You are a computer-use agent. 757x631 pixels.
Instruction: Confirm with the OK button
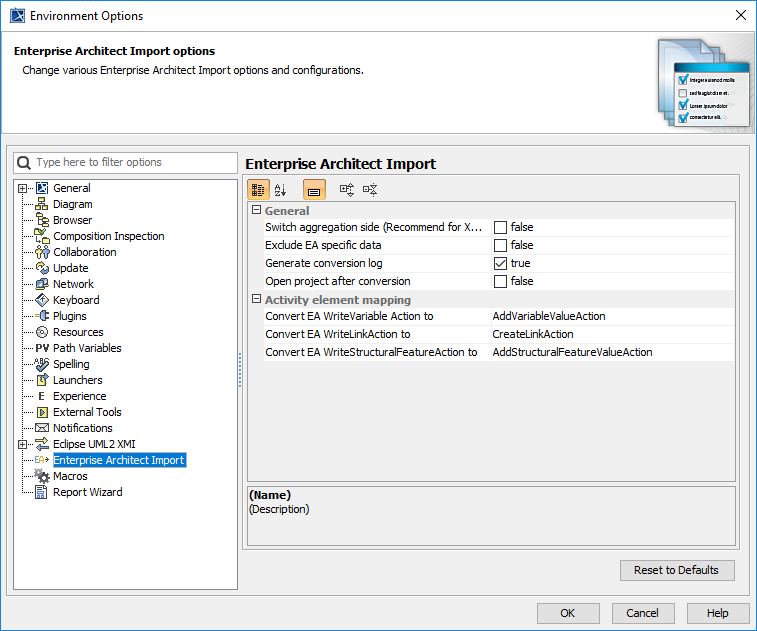tap(568, 613)
